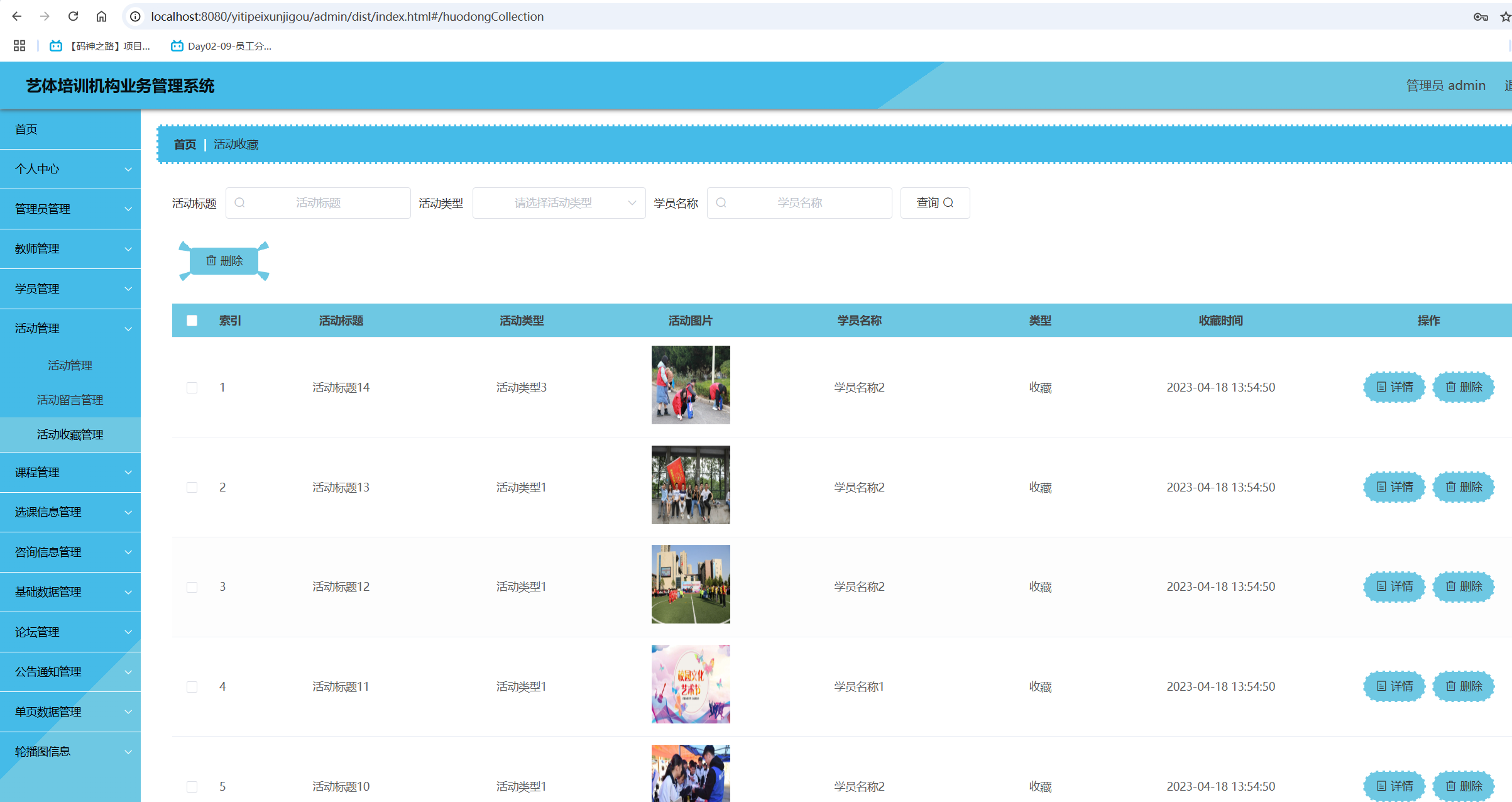1512x802 pixels.
Task: Expand the 基础数据管理 sidebar menu
Action: point(70,592)
